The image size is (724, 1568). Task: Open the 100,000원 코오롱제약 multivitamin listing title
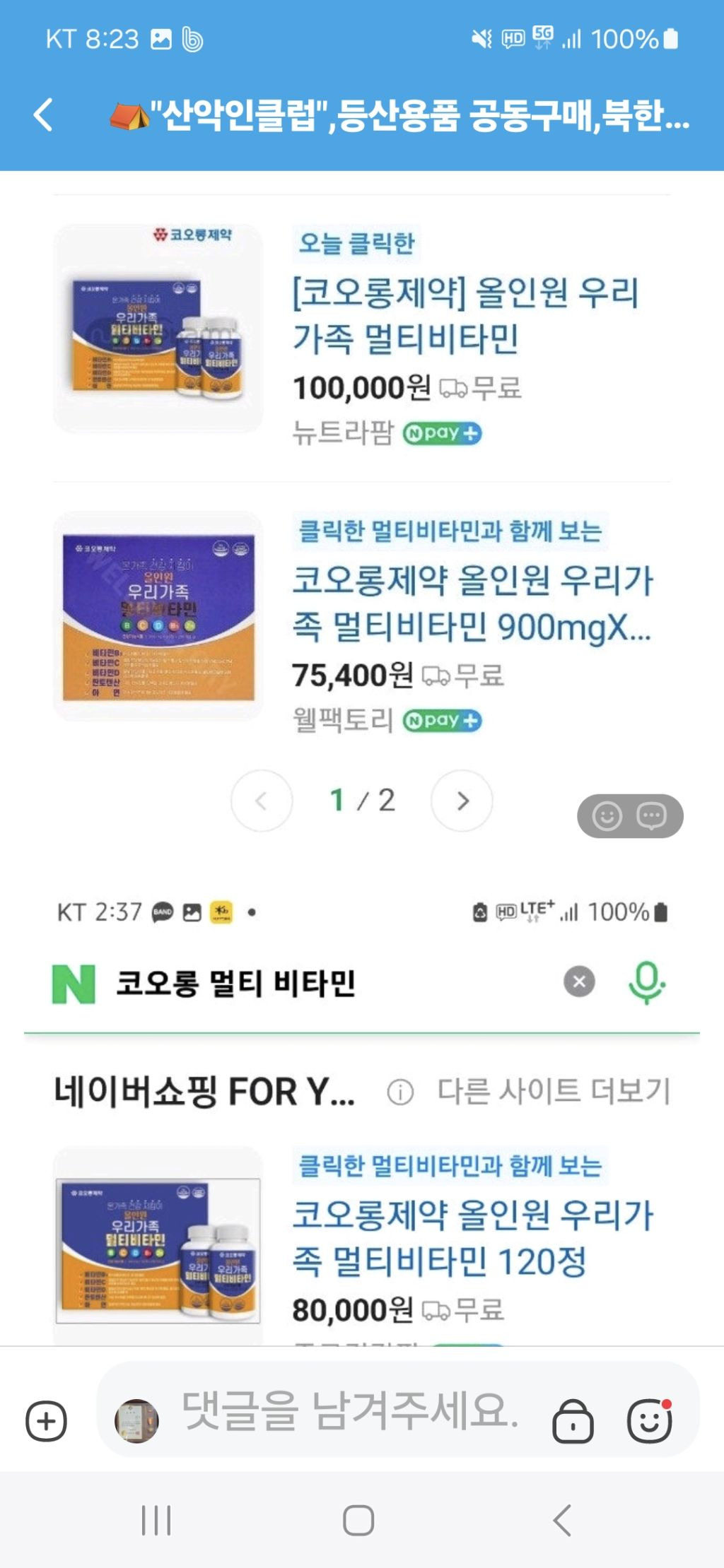pyautogui.click(x=465, y=315)
